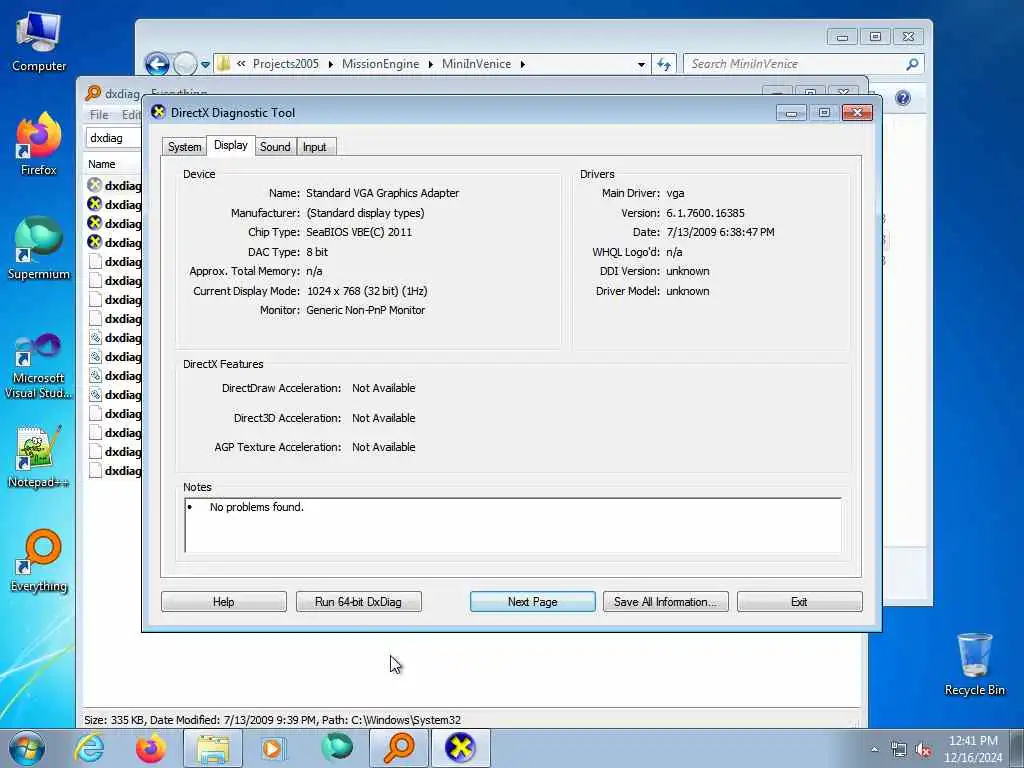Open recent pages dropdown in Explorer
Viewport: 1024px width, 768px height.
click(x=205, y=65)
